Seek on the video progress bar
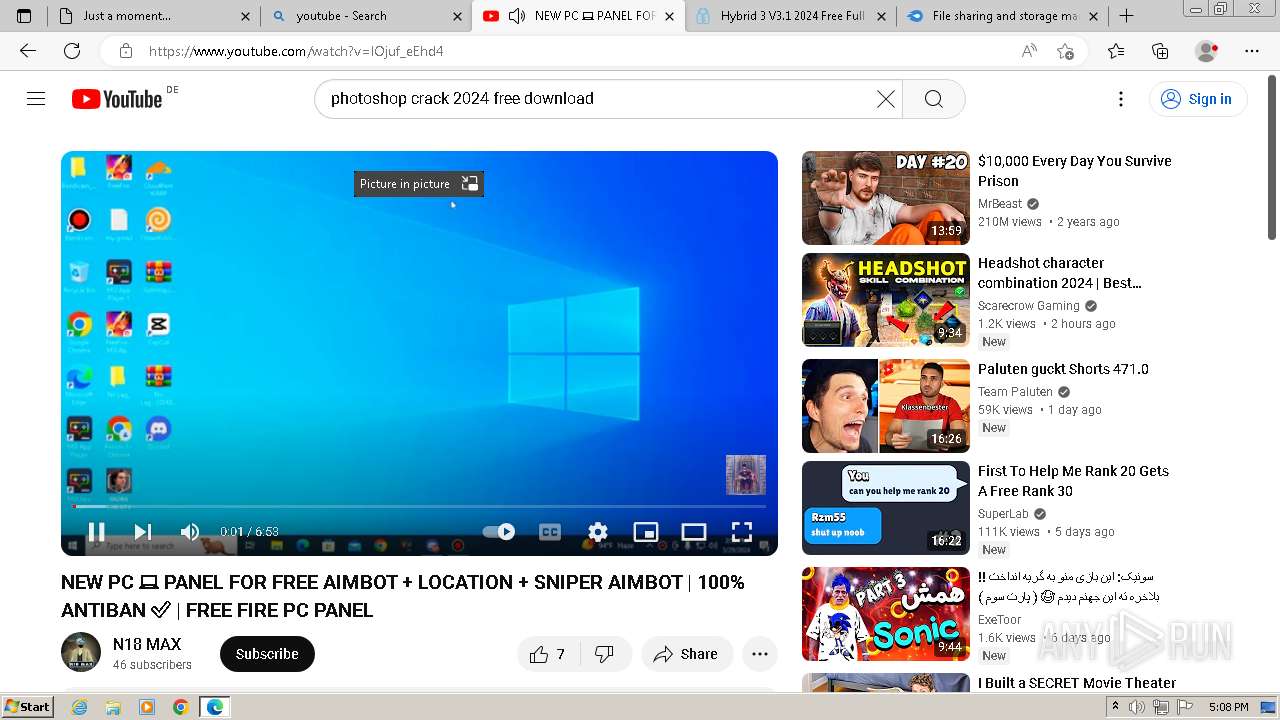 click(x=419, y=506)
